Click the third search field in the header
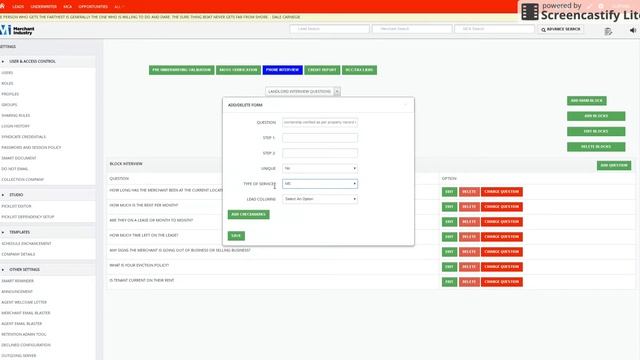The height and width of the screenshot is (360, 640). [494, 29]
